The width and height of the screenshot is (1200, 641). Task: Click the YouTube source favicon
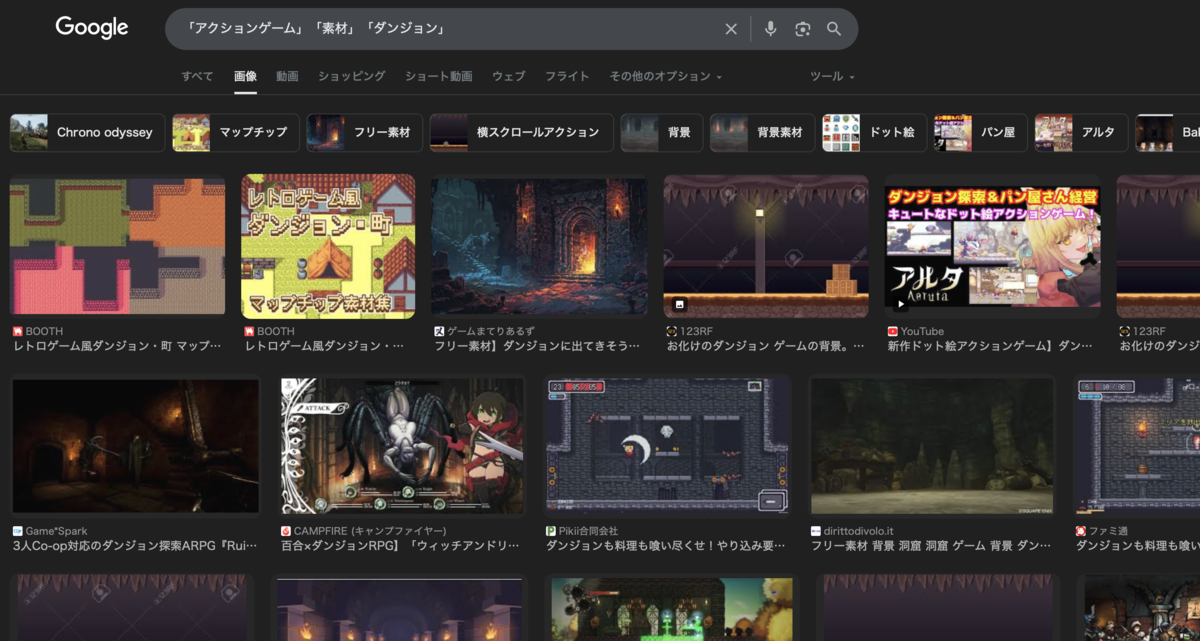[892, 331]
